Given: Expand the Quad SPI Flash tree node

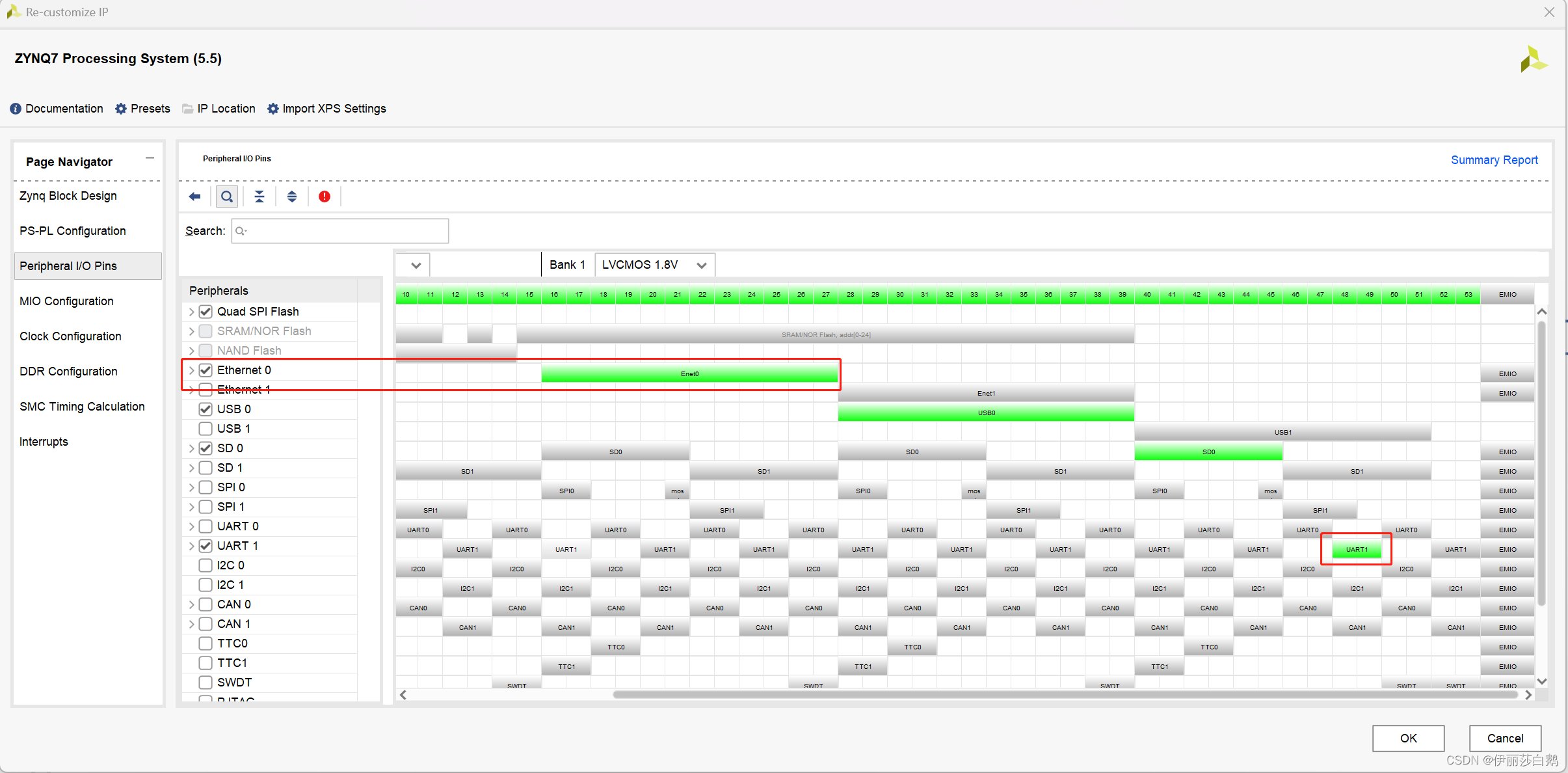Looking at the screenshot, I should click(191, 312).
